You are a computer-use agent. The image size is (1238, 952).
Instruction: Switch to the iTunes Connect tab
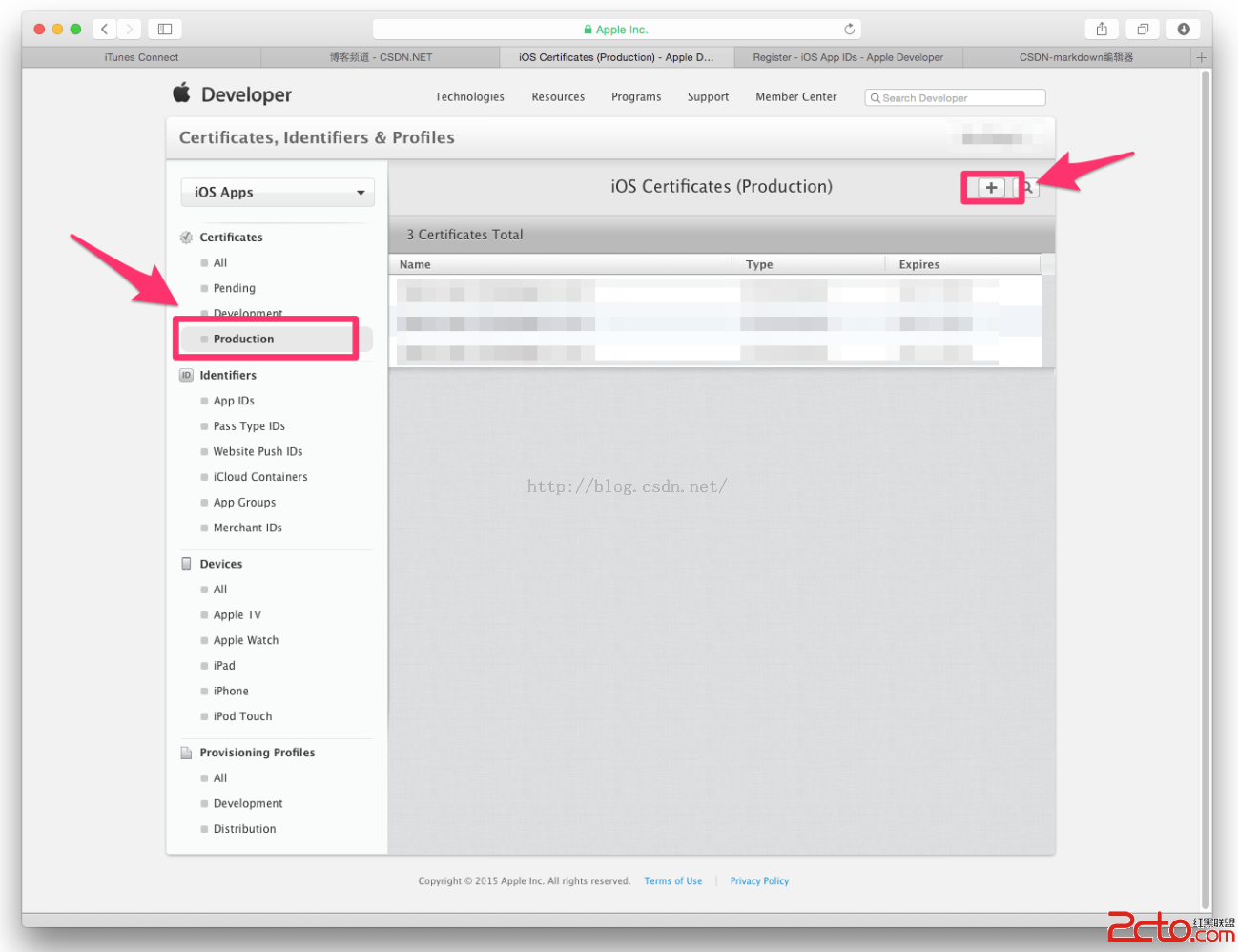(141, 57)
